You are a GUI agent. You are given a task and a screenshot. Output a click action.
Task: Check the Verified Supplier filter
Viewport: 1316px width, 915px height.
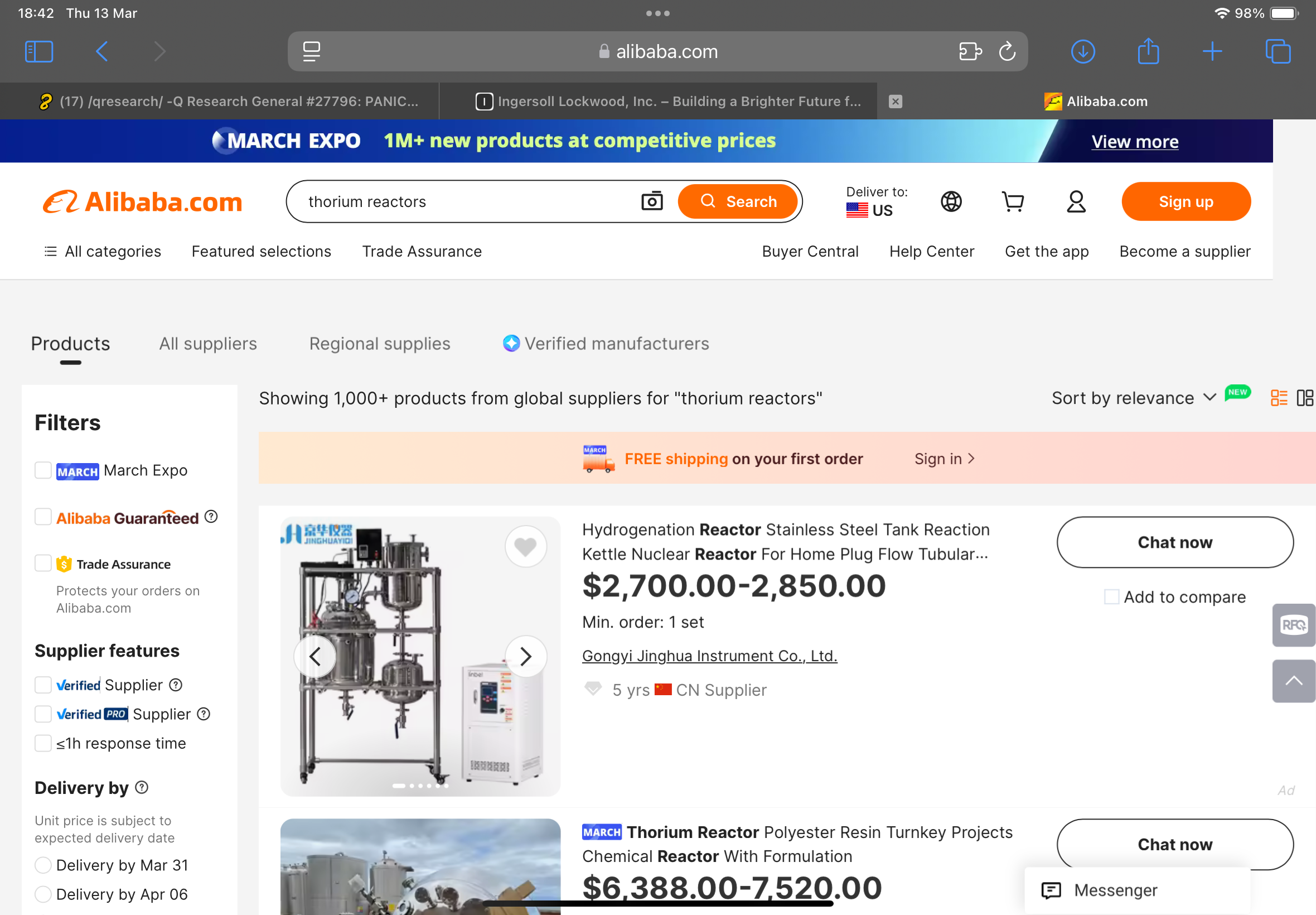click(43, 685)
